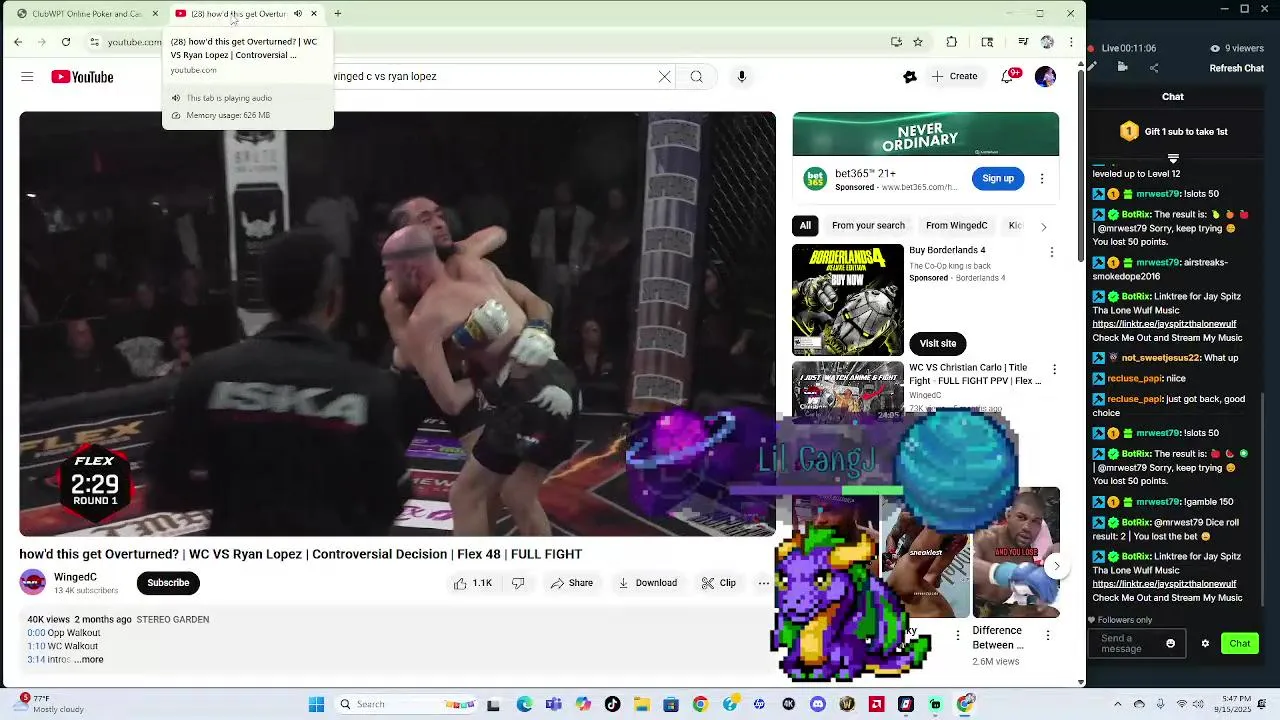
Task: Show more filter chips with the arrow
Action: tap(1043, 226)
